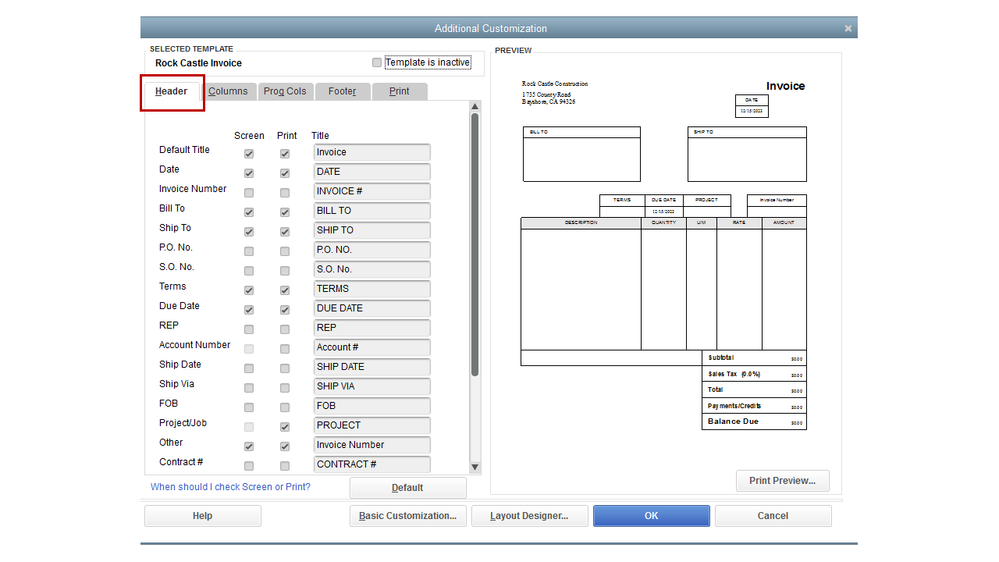Check Print for Ship Date

pyautogui.click(x=285, y=368)
